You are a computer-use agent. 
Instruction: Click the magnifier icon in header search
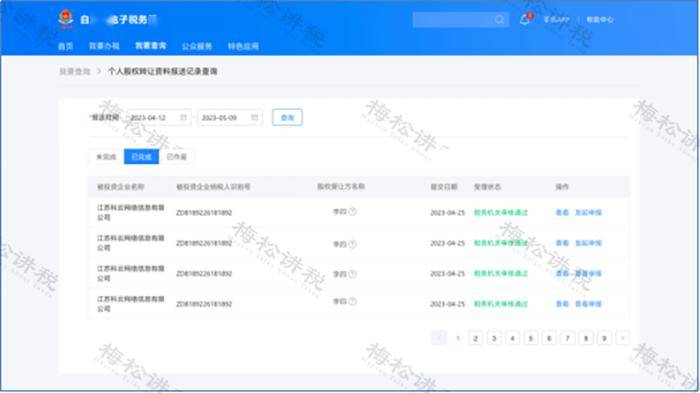click(499, 20)
